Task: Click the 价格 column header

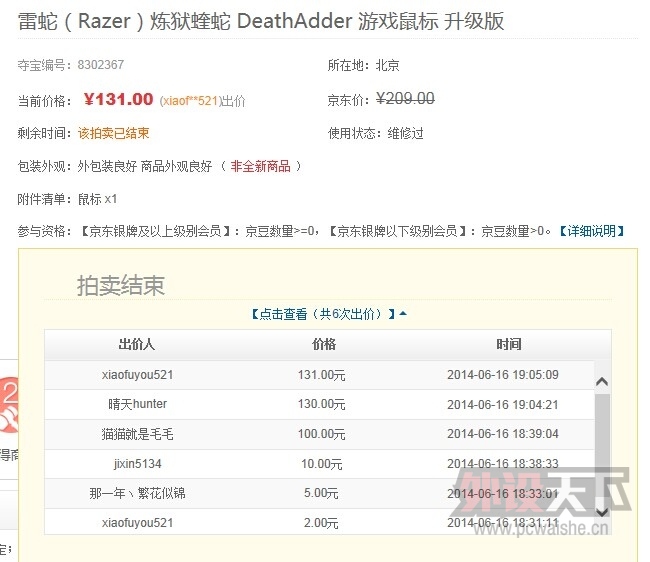Action: click(324, 344)
